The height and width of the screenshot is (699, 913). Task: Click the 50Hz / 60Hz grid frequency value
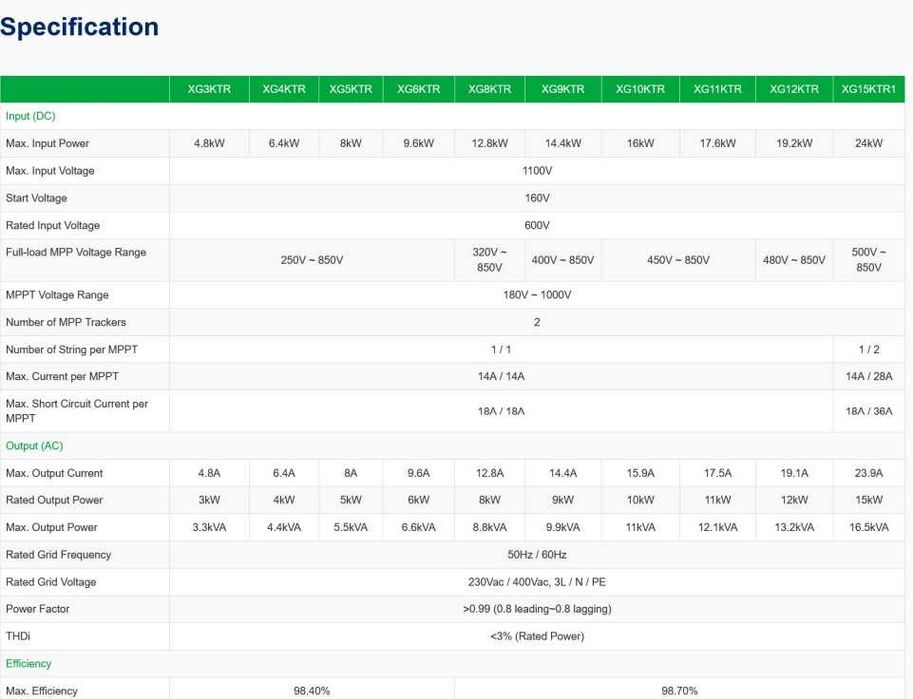[x=537, y=555]
